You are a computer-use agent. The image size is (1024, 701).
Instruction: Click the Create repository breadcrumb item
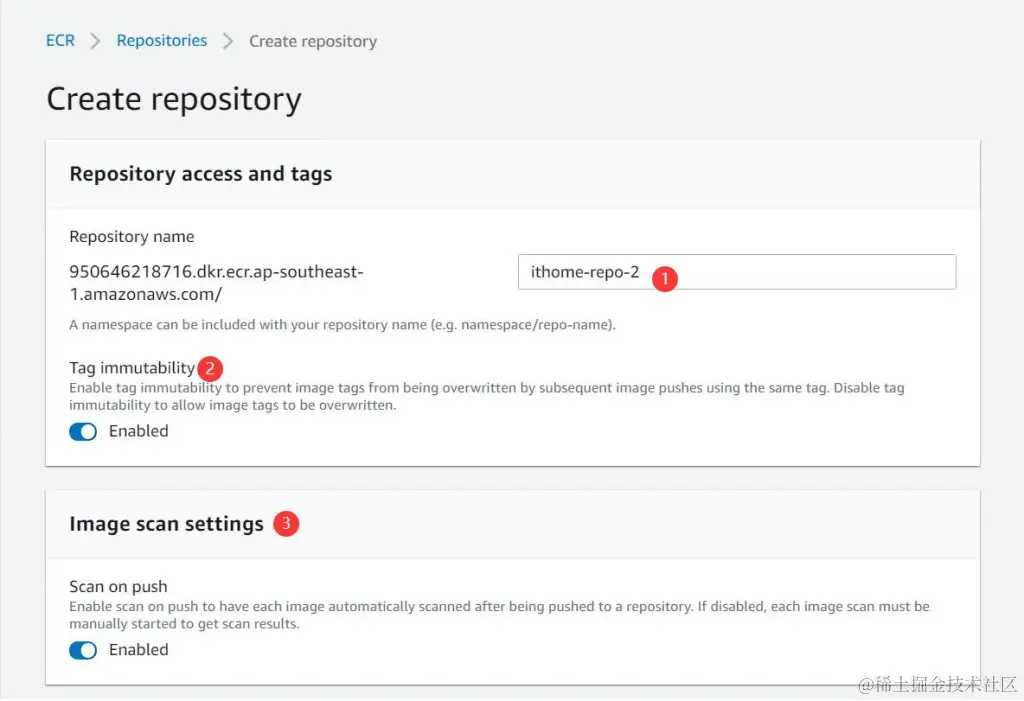[x=313, y=41]
